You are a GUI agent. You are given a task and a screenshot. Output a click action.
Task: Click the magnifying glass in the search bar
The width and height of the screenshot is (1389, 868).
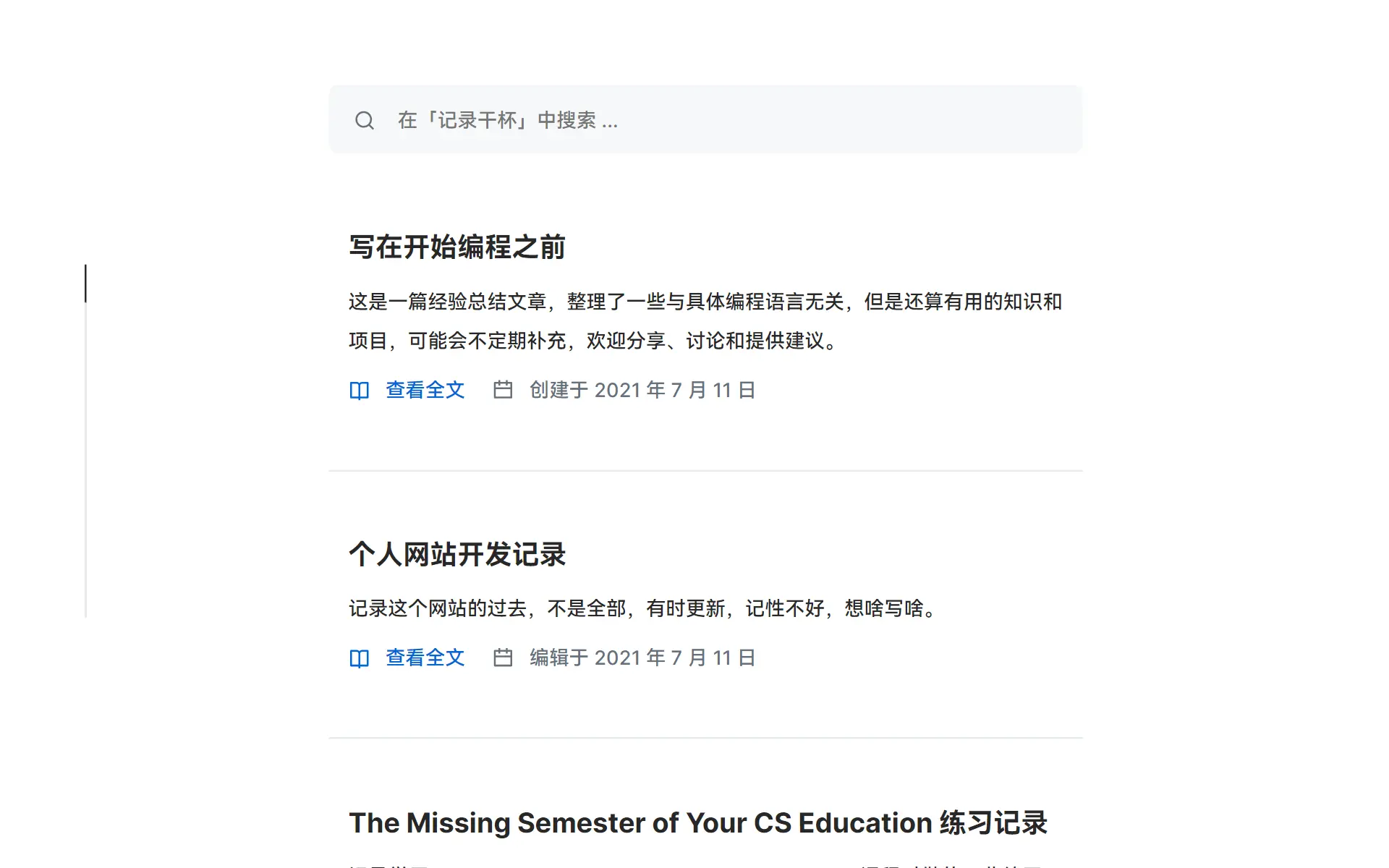[x=365, y=120]
